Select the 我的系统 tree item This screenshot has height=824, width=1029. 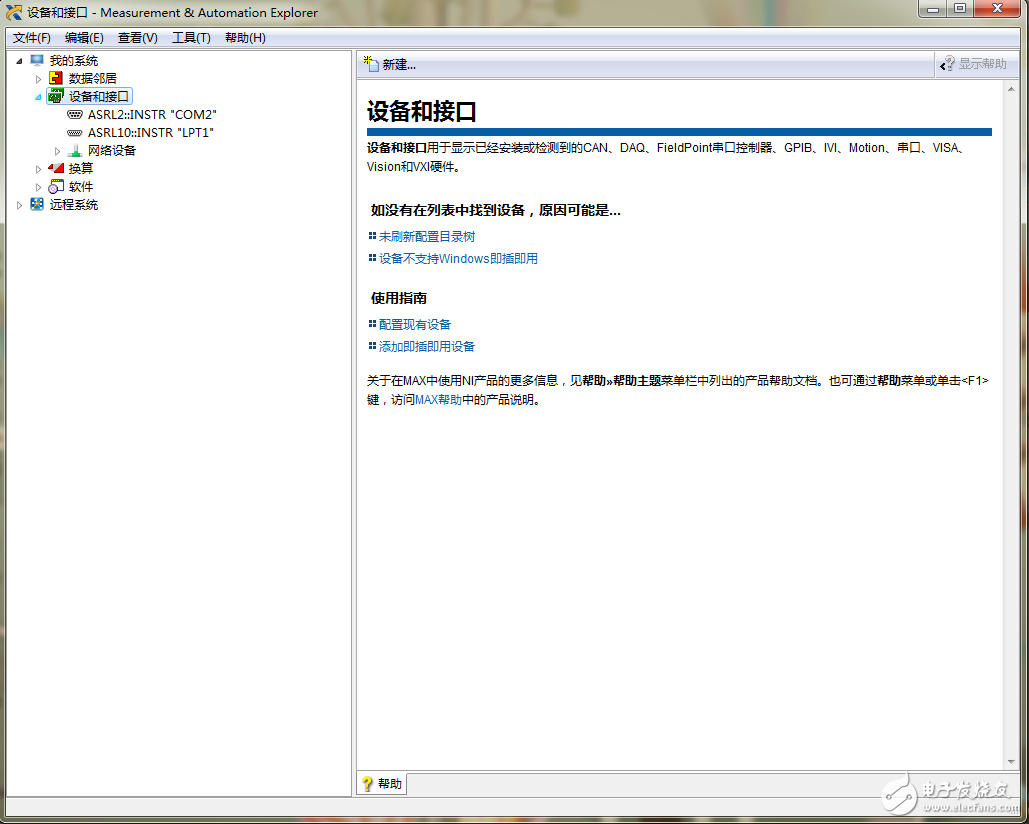click(x=74, y=60)
